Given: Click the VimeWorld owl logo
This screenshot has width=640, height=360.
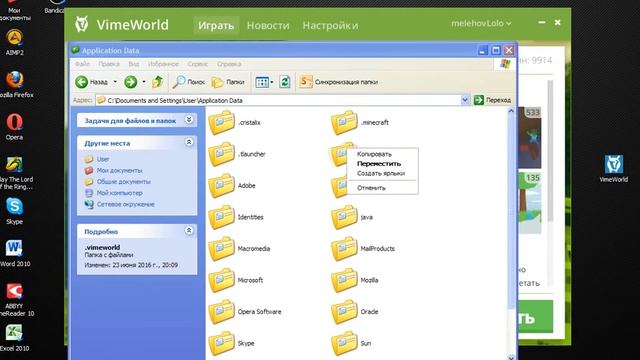Looking at the screenshot, I should (82, 24).
